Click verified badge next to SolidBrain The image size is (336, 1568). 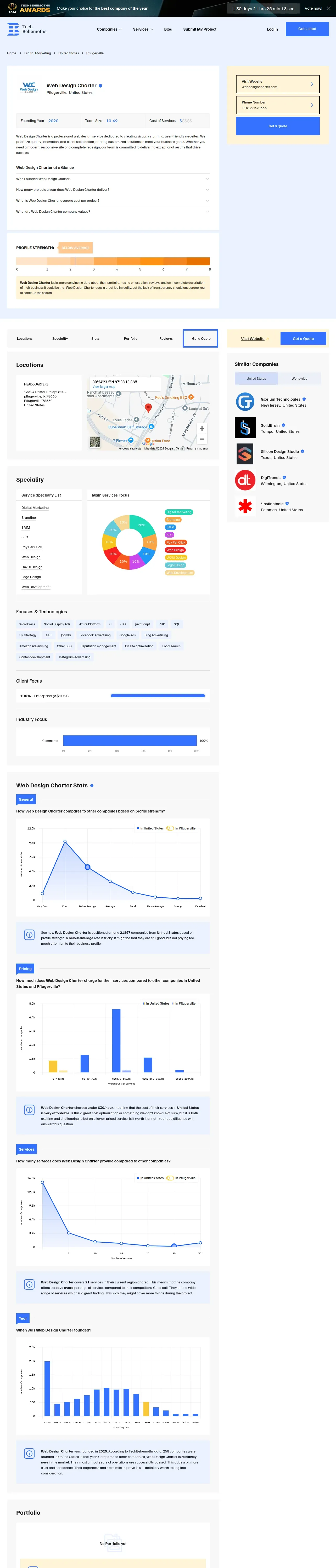(x=284, y=425)
